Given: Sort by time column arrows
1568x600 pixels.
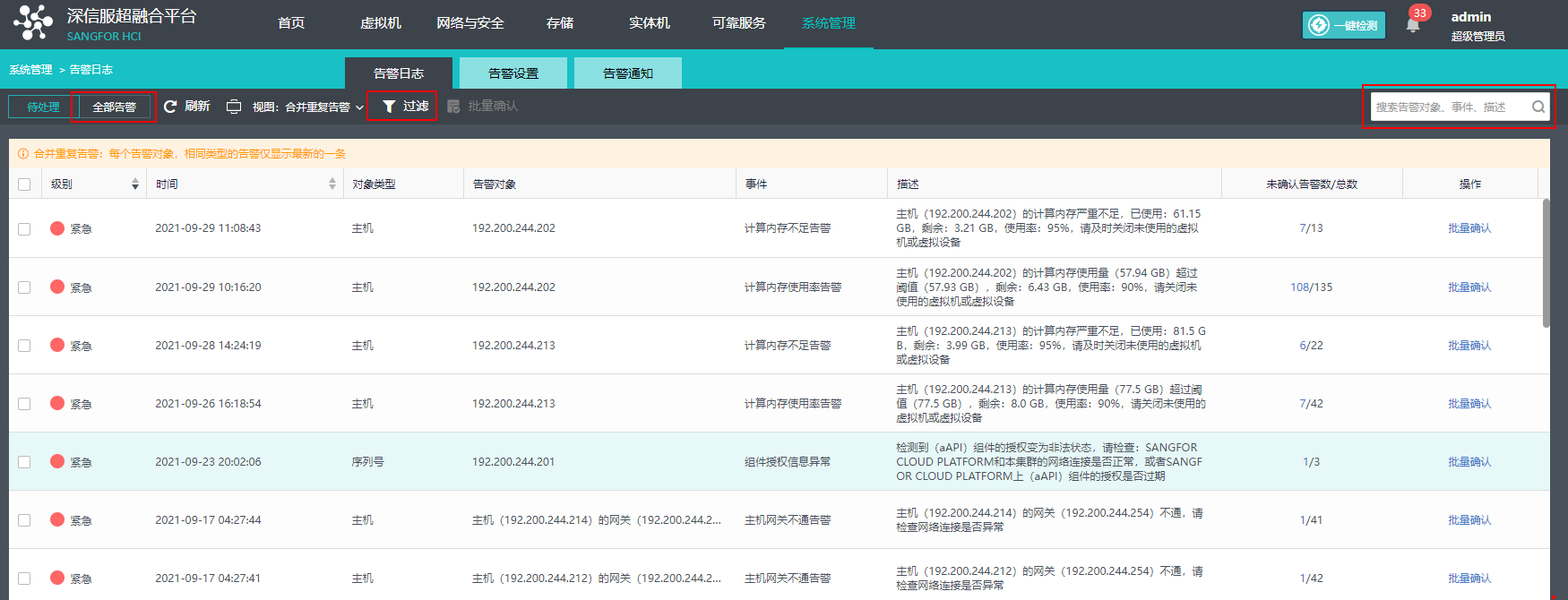Looking at the screenshot, I should click(x=332, y=184).
